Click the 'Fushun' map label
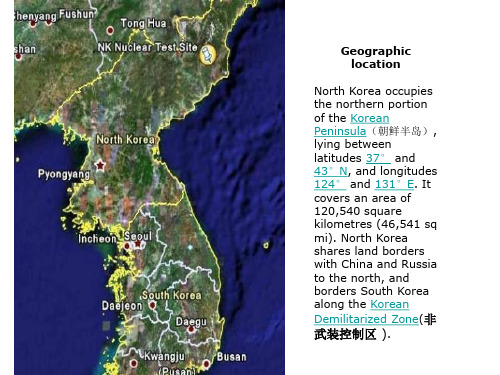 77,14
